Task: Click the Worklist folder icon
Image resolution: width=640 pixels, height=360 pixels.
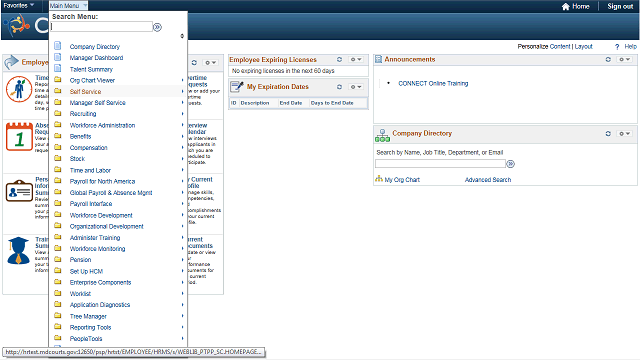Action: (58, 293)
